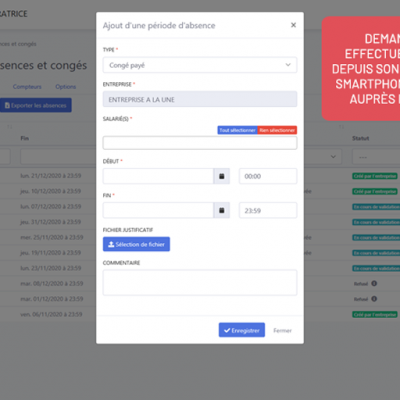The width and height of the screenshot is (400, 400).
Task: Open the Options tab
Action: coord(66,87)
